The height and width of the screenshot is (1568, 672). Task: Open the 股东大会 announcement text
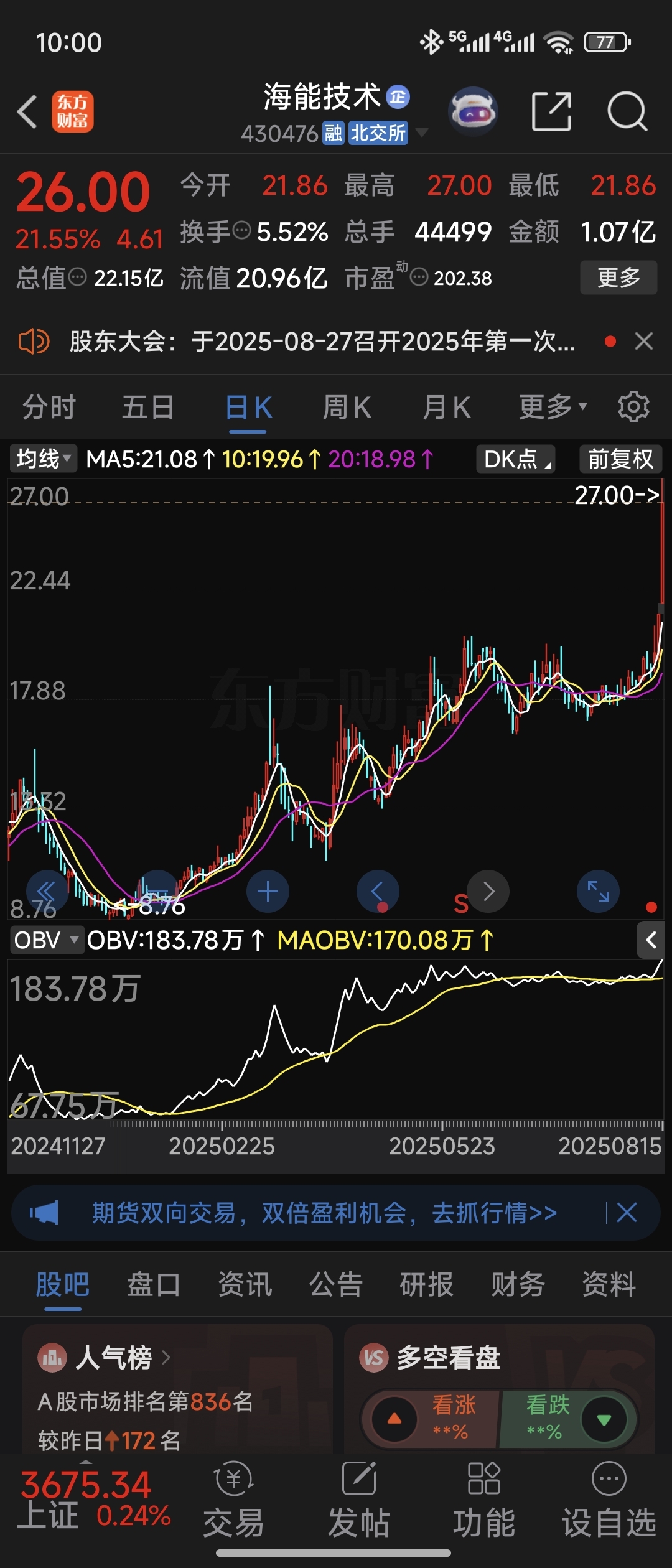coord(322,342)
